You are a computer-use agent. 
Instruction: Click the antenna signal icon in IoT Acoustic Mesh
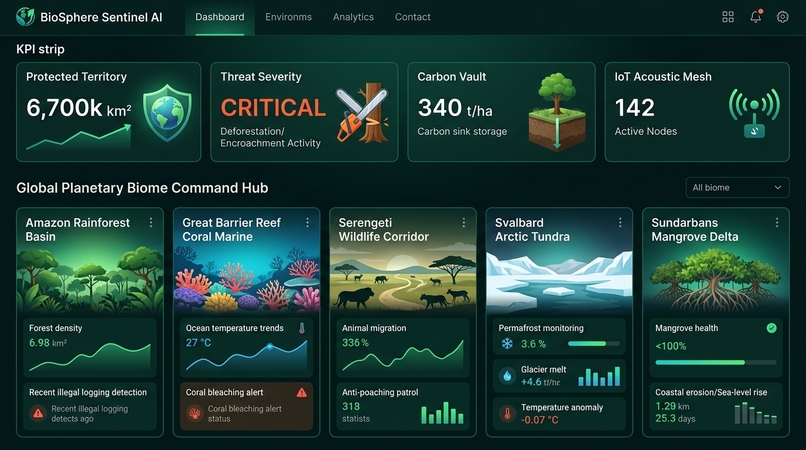click(754, 113)
